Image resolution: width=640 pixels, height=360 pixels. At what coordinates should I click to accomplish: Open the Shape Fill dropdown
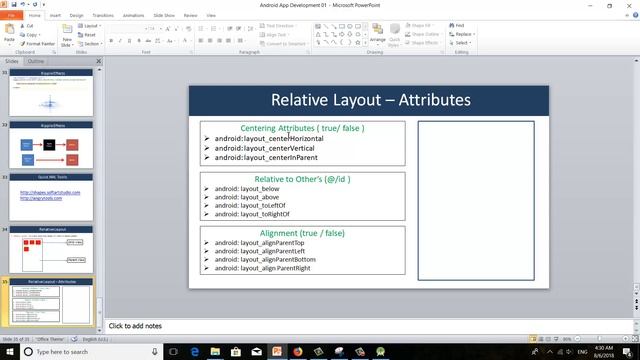tap(420, 25)
